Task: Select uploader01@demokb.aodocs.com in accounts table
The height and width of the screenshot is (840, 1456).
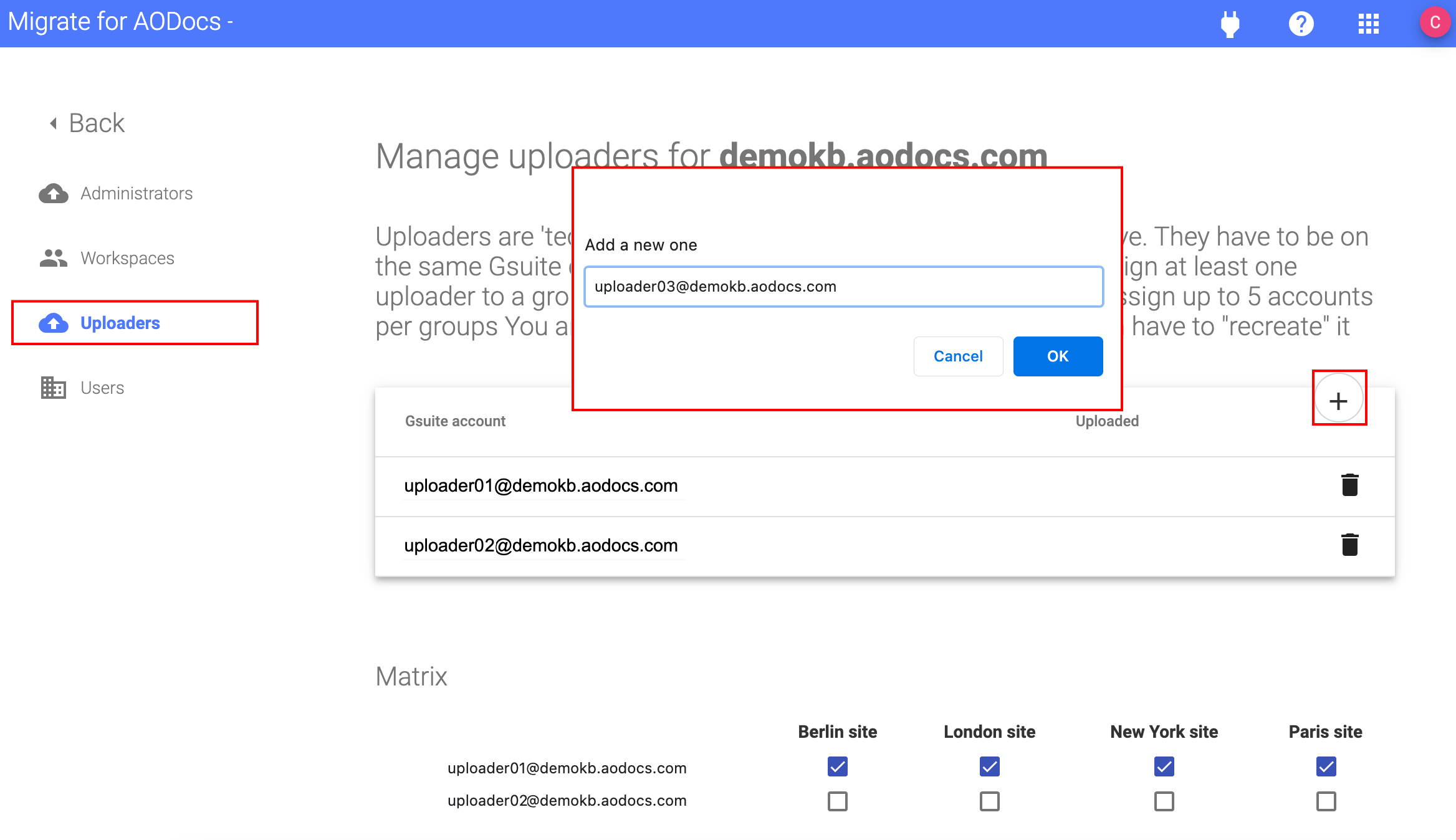Action: pos(541,485)
